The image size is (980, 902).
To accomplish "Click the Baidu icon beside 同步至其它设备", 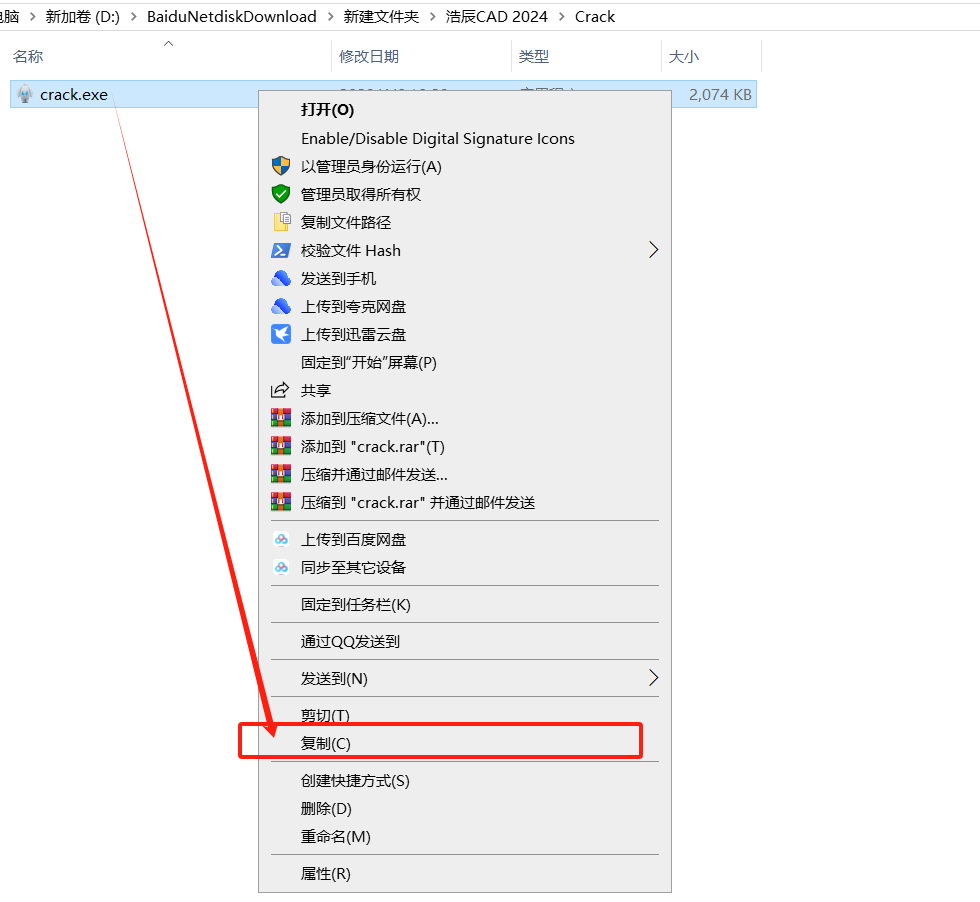I will pyautogui.click(x=281, y=568).
